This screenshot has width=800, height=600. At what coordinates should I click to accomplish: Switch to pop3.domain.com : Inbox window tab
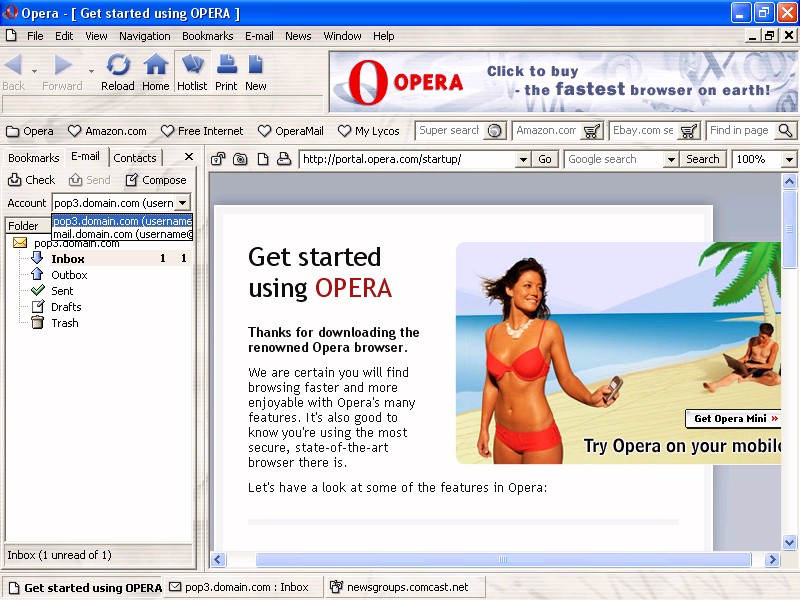click(x=245, y=587)
